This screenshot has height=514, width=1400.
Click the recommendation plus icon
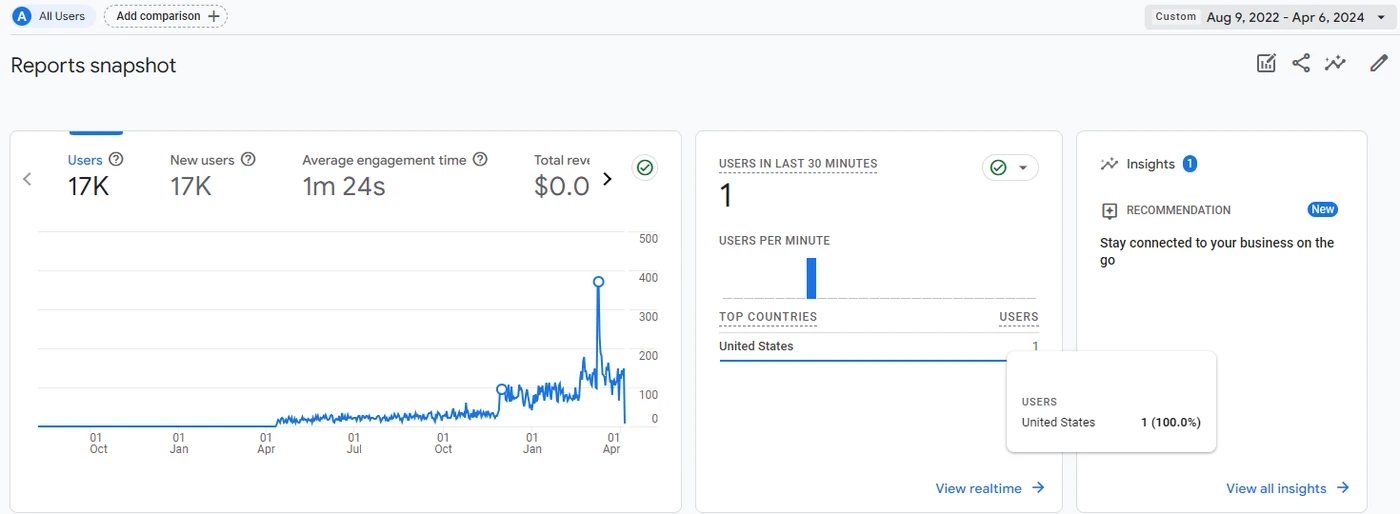click(x=1109, y=210)
